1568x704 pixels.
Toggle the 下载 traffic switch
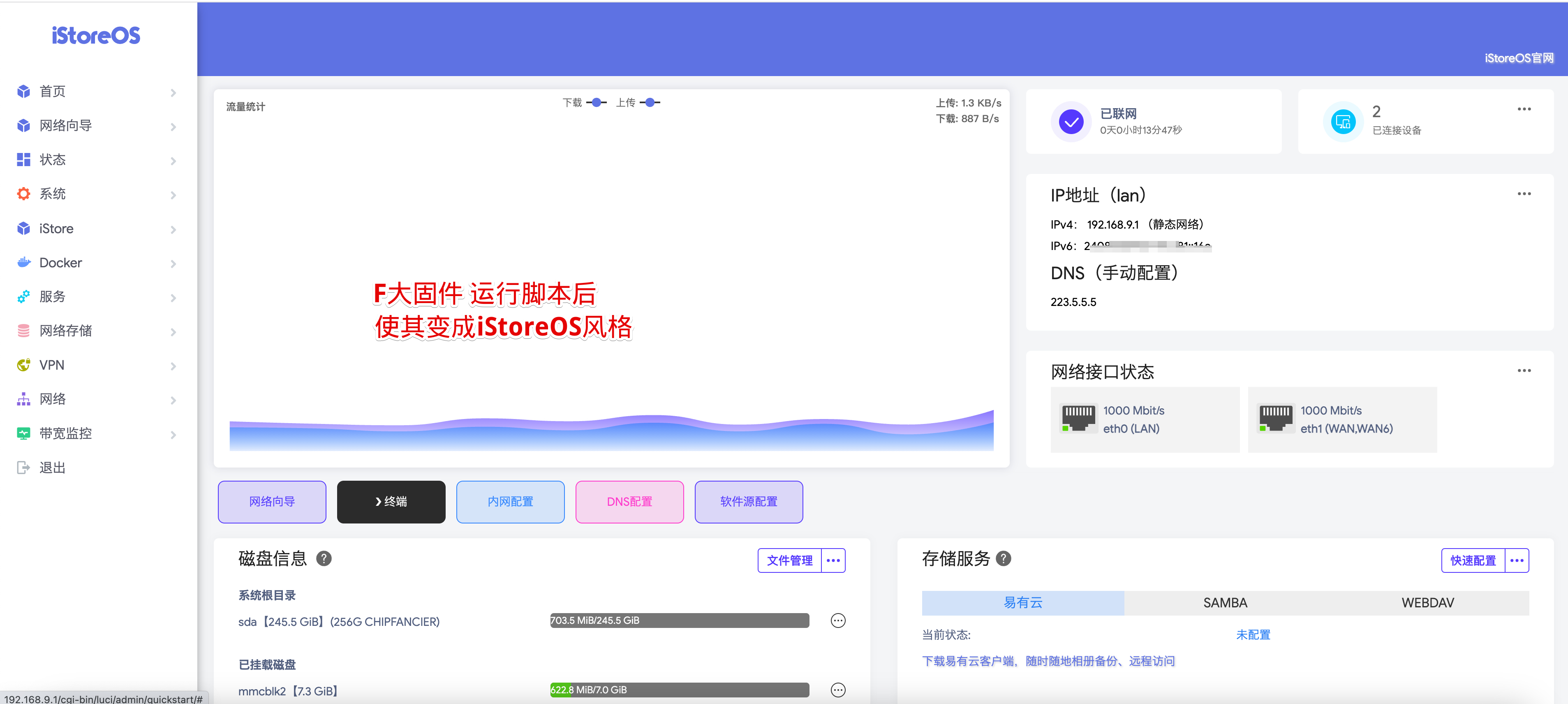click(597, 102)
